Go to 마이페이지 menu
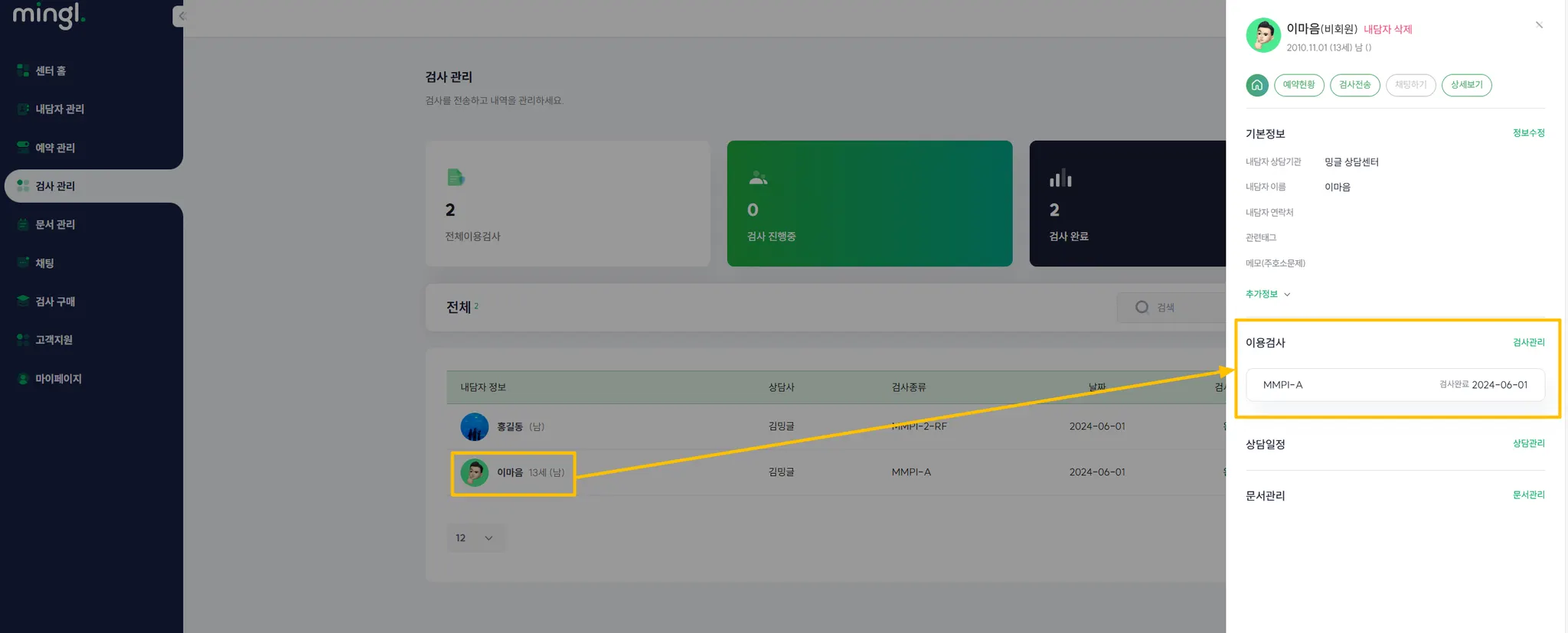This screenshot has width=1568, height=633. coord(58,378)
